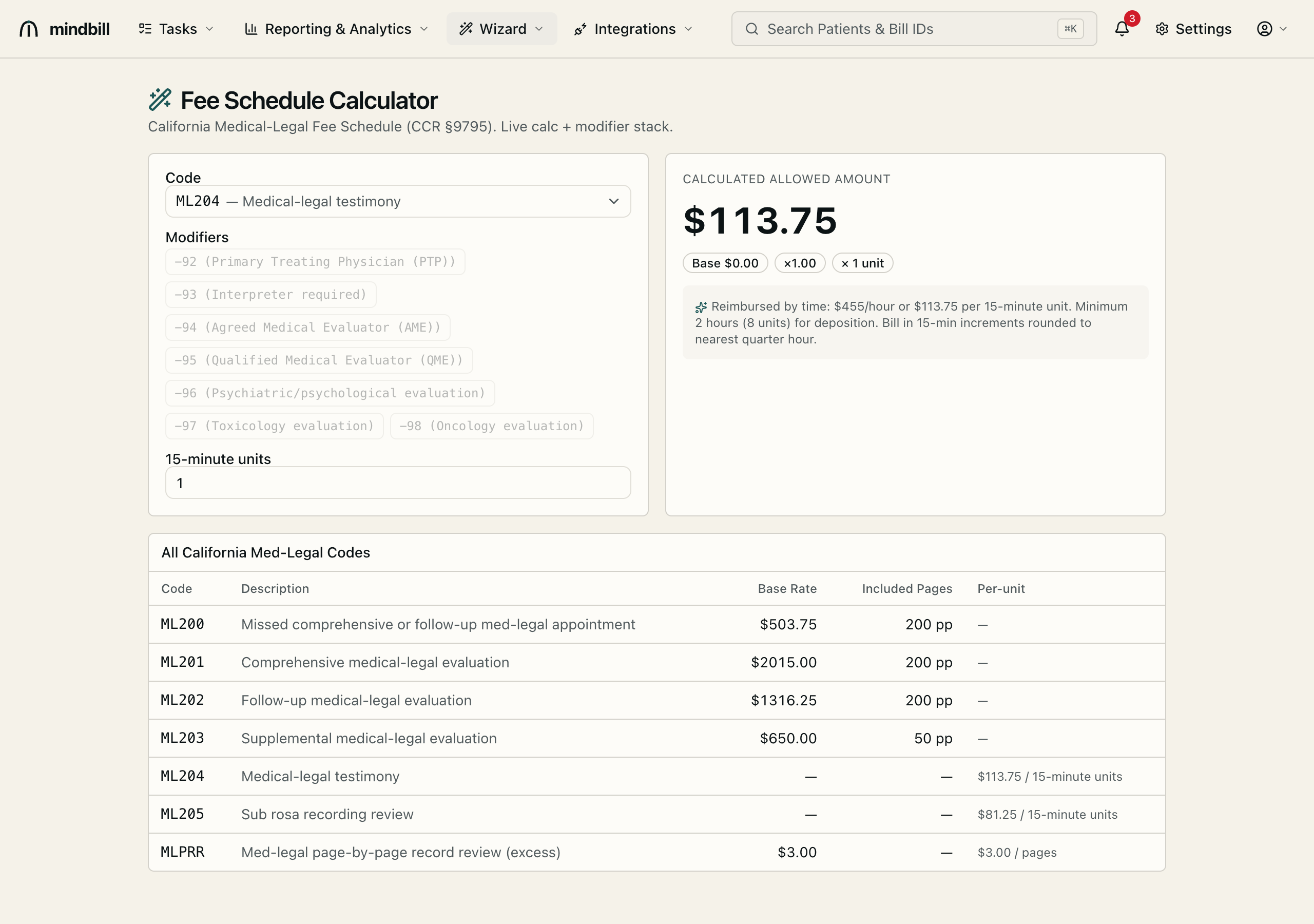Open the user account avatar icon

tap(1264, 29)
